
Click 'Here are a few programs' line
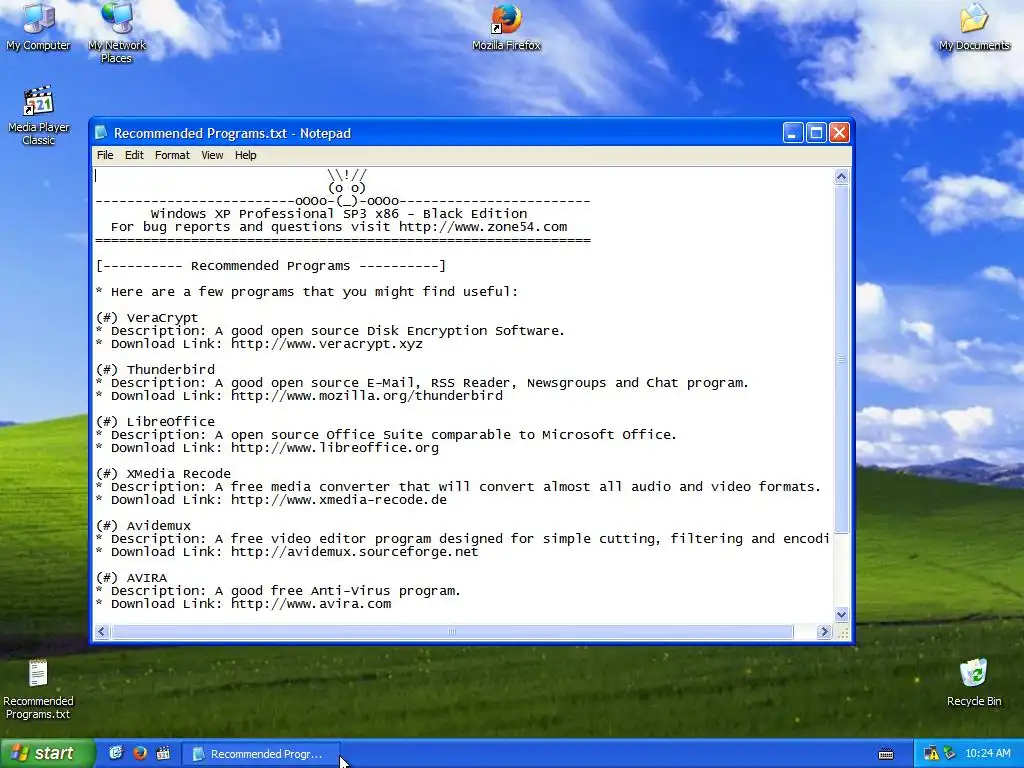coord(307,292)
